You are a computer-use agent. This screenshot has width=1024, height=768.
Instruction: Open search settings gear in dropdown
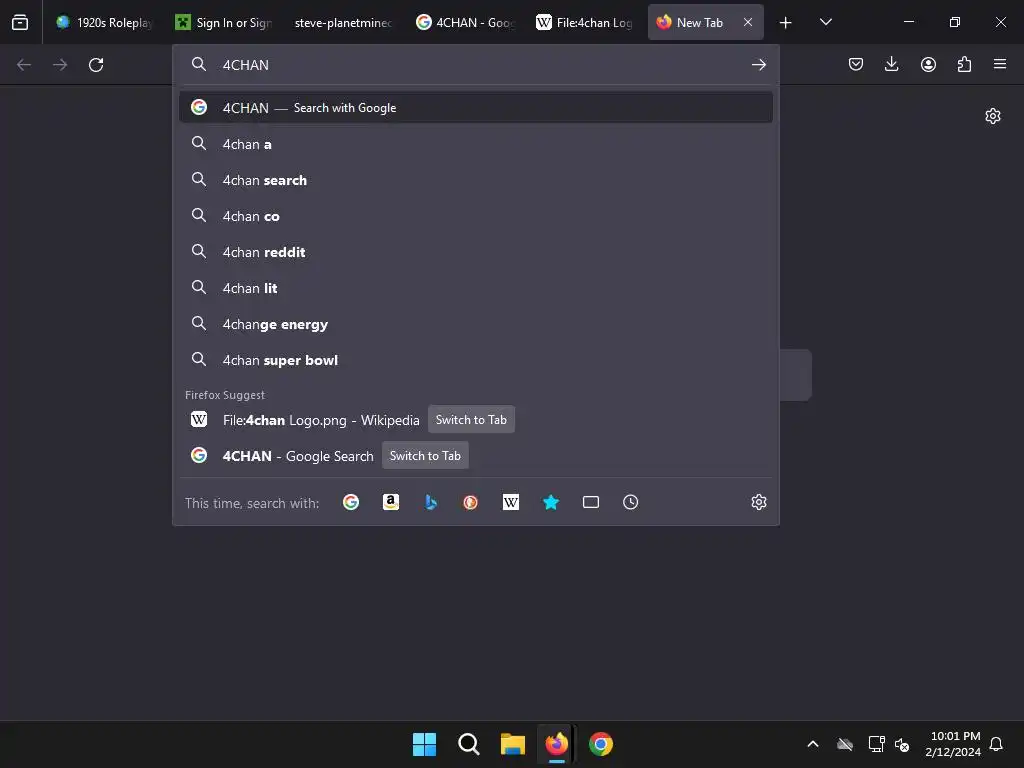click(x=758, y=502)
